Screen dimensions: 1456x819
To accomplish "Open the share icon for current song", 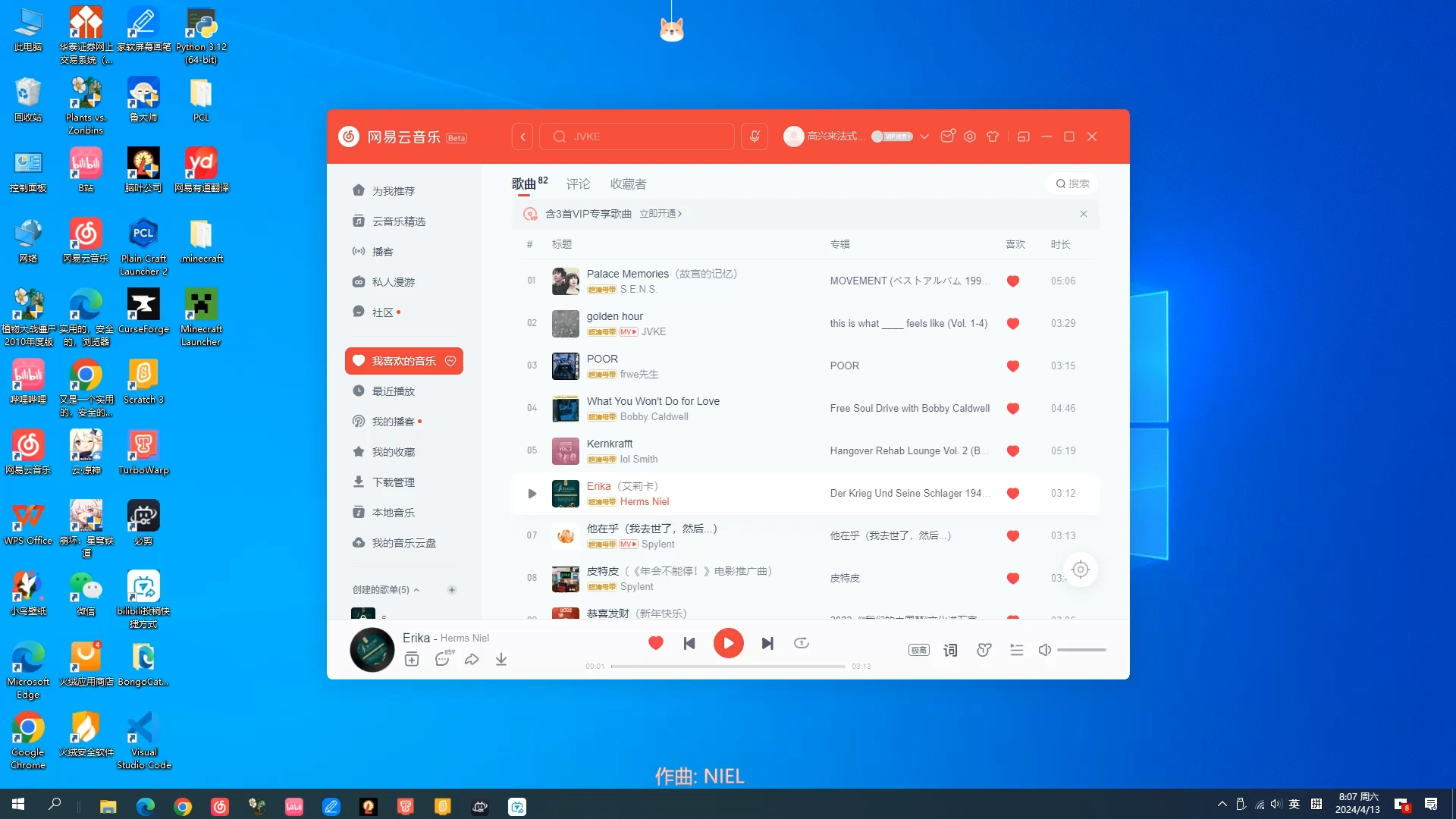I will [471, 659].
